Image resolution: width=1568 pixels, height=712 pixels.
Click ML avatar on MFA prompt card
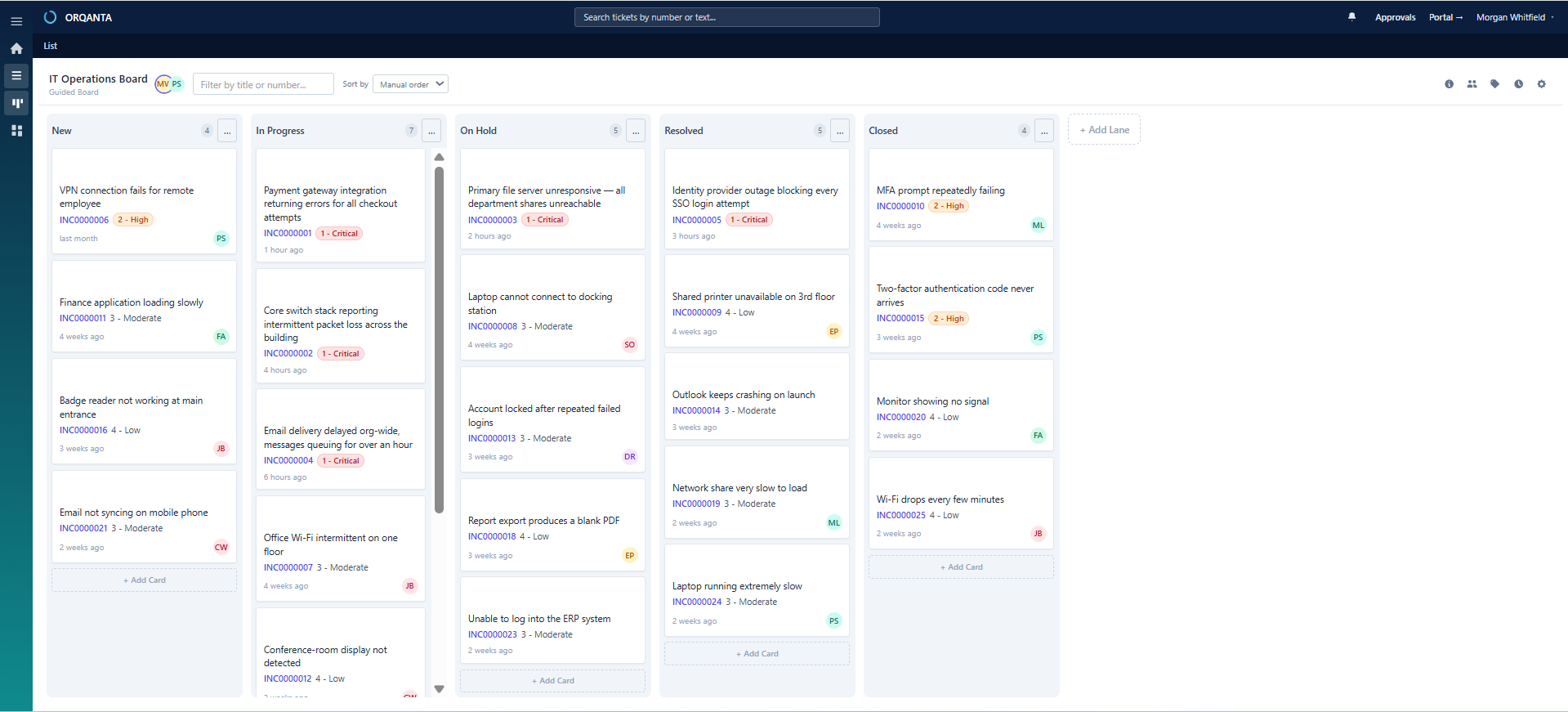pos(1038,226)
